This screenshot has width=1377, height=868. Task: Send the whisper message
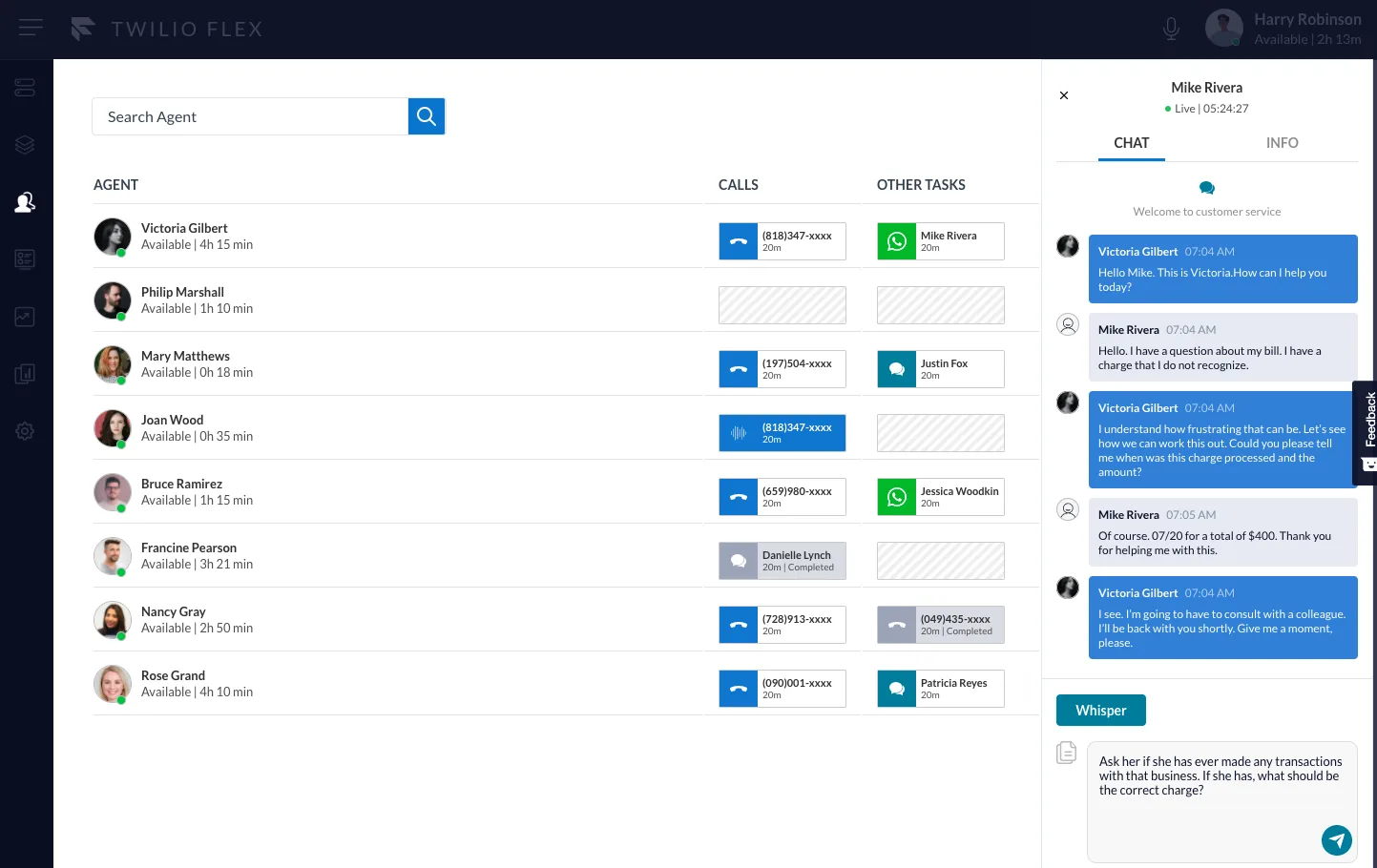click(x=1336, y=840)
